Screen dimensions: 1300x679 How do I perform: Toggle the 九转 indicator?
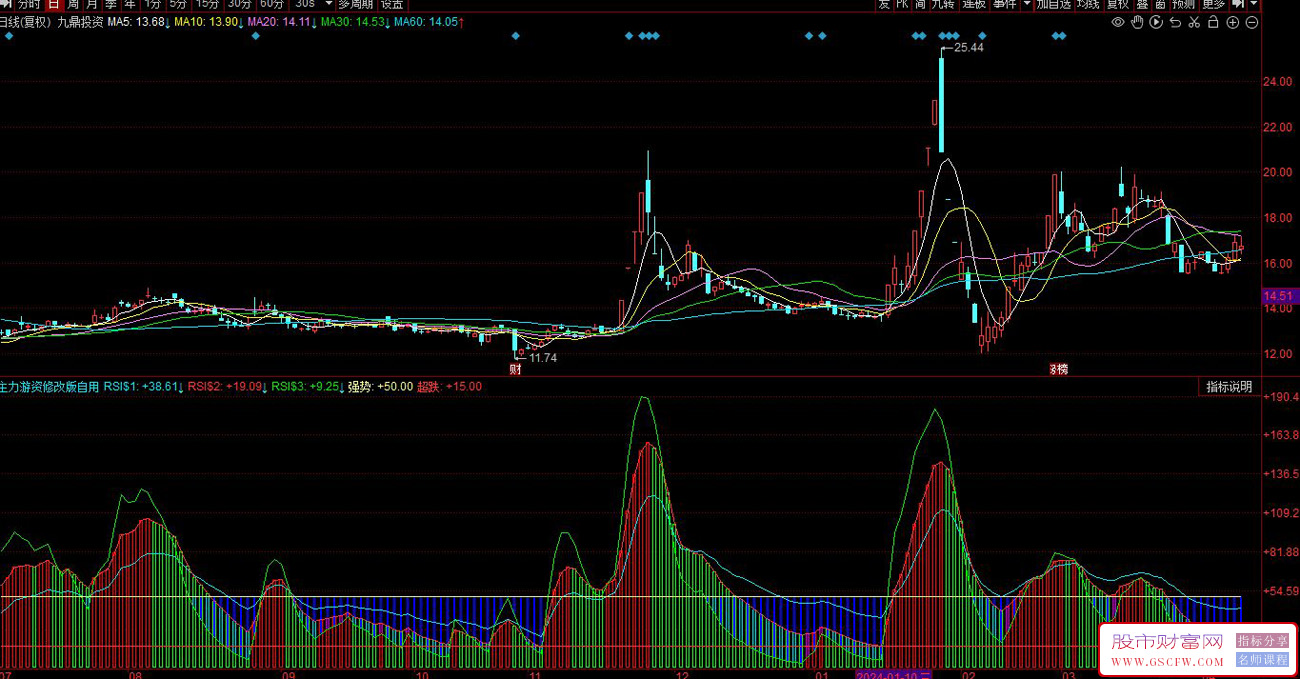pos(943,4)
